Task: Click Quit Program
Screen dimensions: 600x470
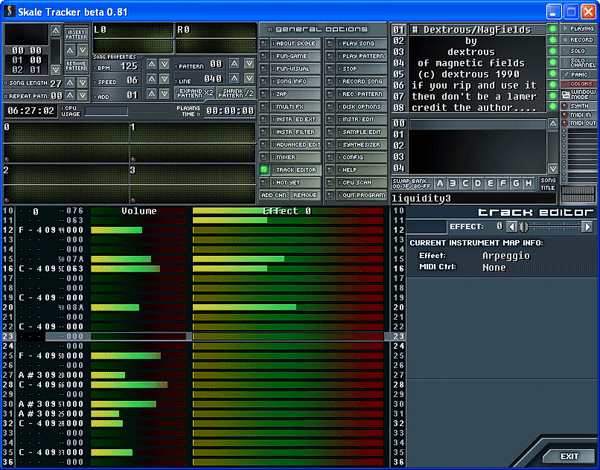Action: (362, 195)
